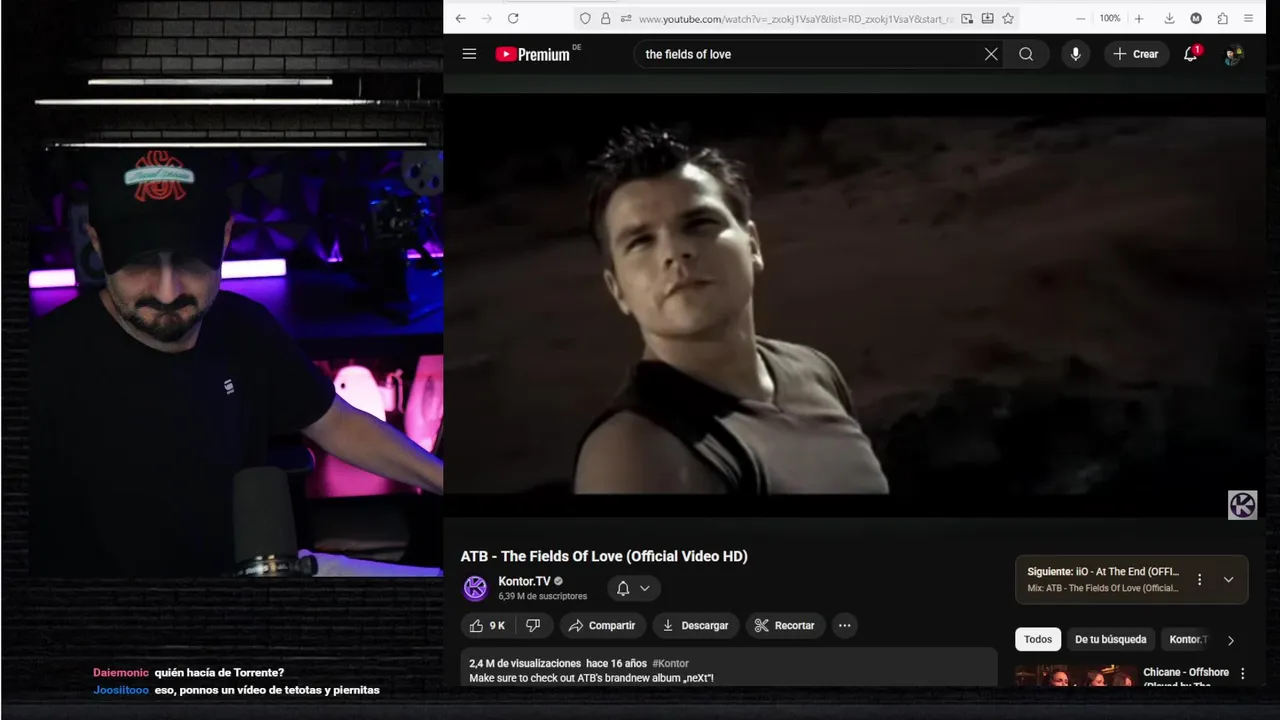Show next filter chips arrow

coord(1231,640)
